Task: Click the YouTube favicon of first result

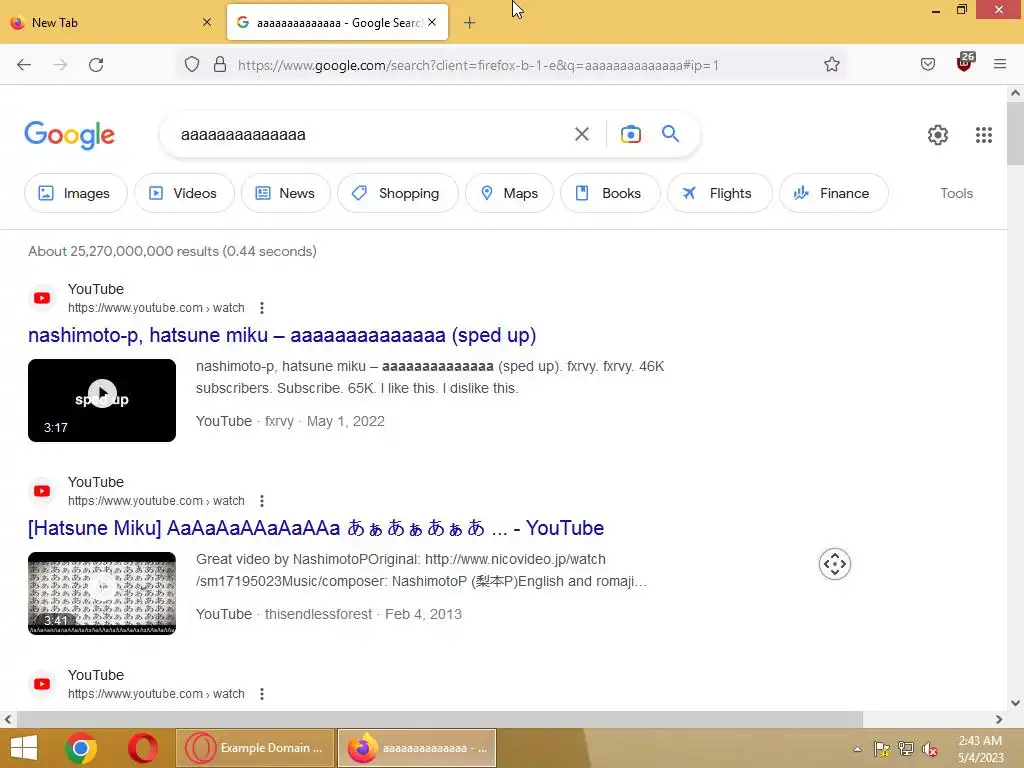Action: 42,298
